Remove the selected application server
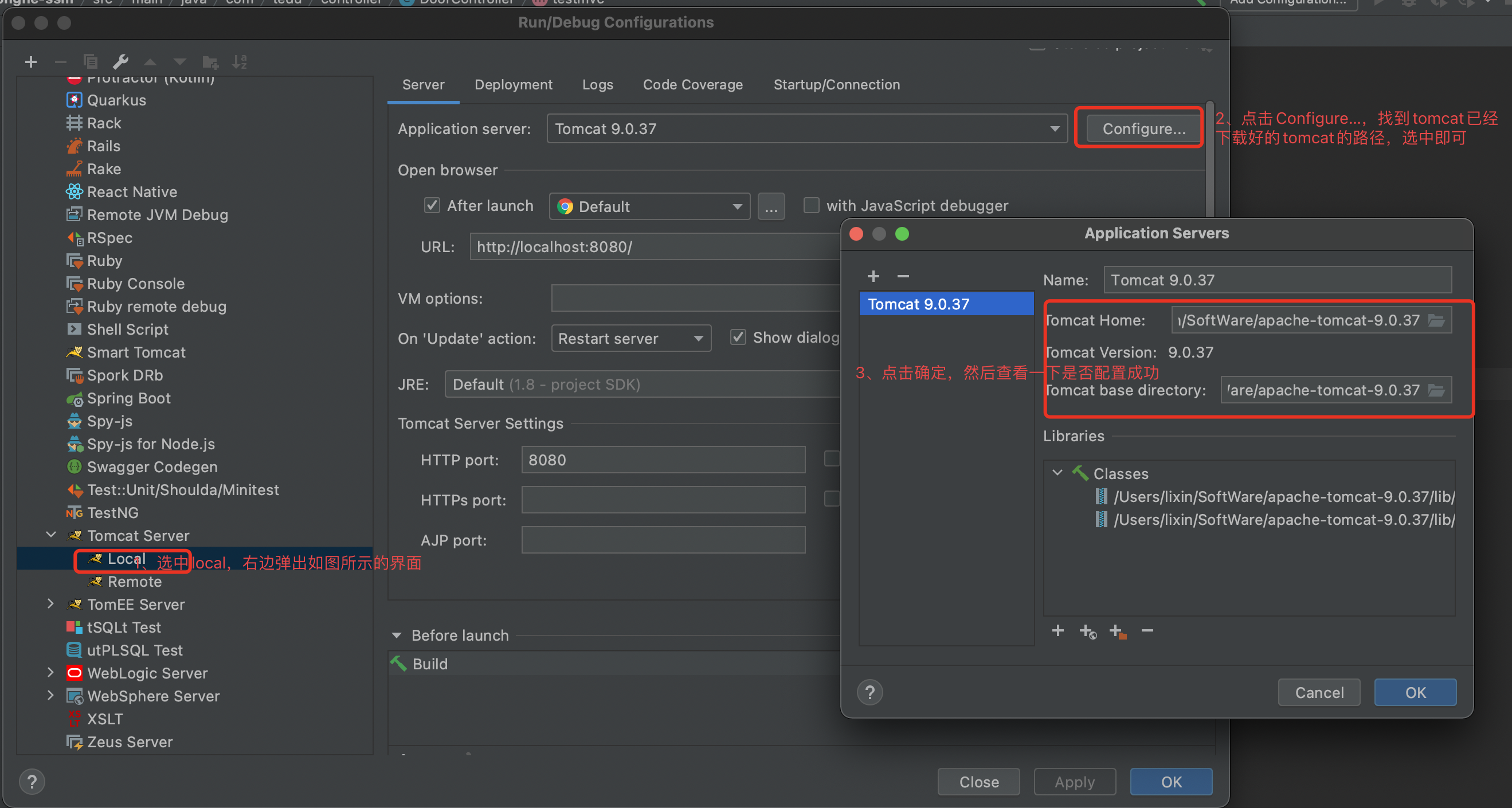Image resolution: width=1512 pixels, height=808 pixels. click(x=903, y=276)
